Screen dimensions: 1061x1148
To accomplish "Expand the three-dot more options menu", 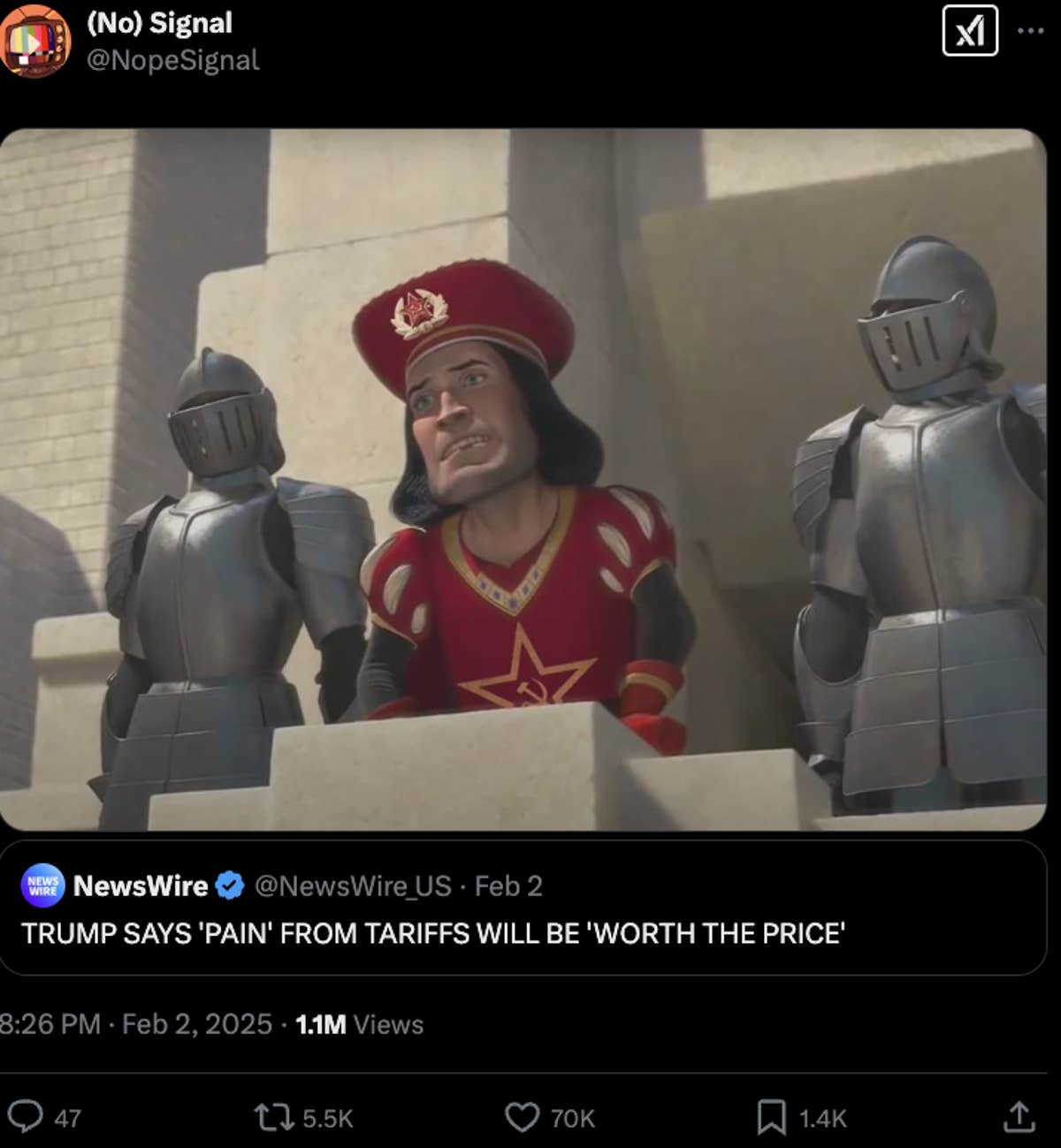I will point(1030,31).
